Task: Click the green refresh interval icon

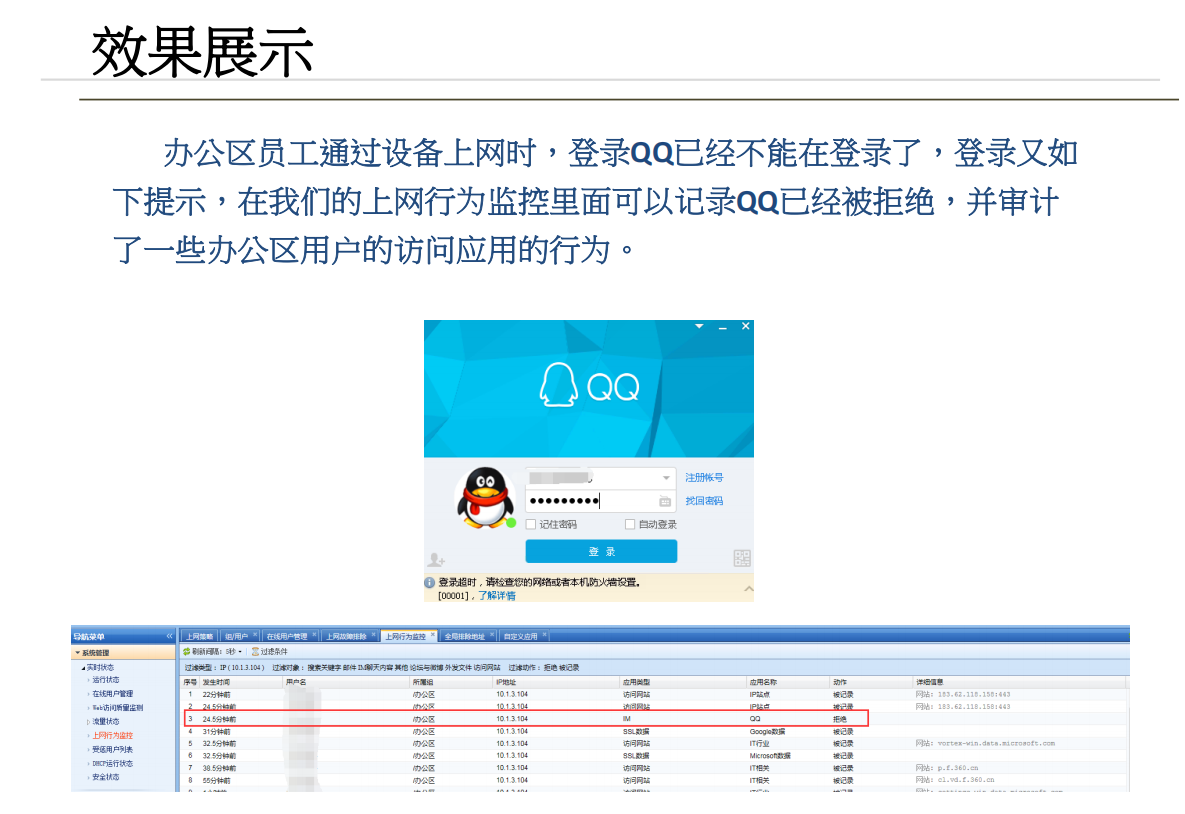Action: pyautogui.click(x=187, y=652)
